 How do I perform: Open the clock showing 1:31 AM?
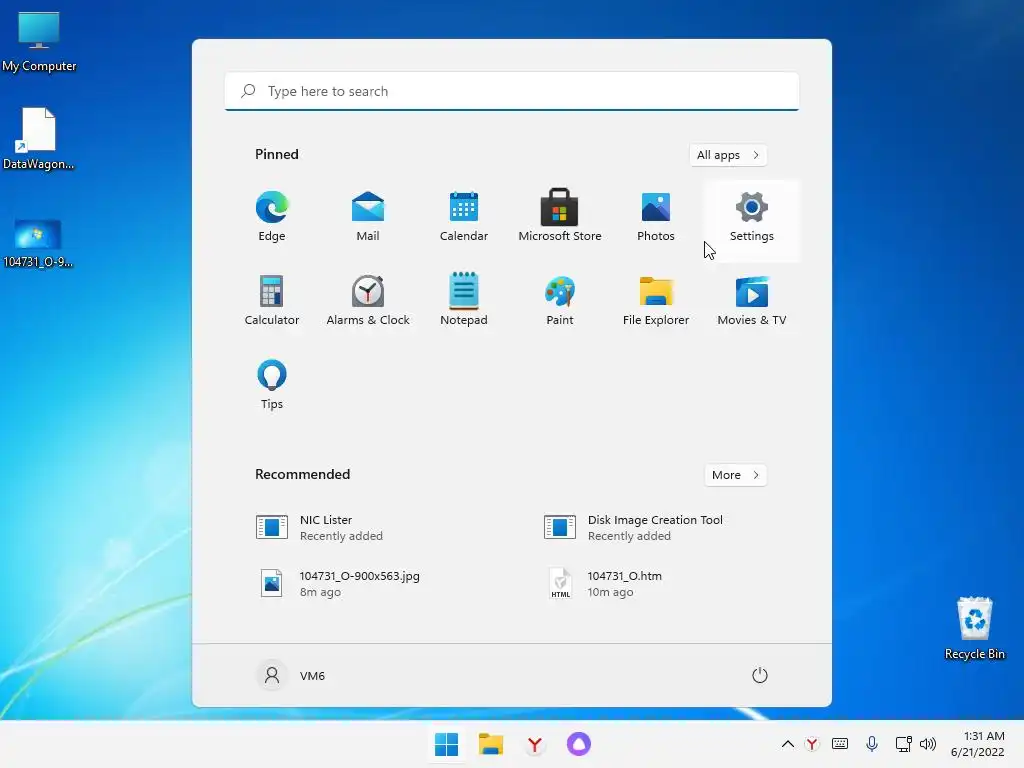tap(977, 744)
